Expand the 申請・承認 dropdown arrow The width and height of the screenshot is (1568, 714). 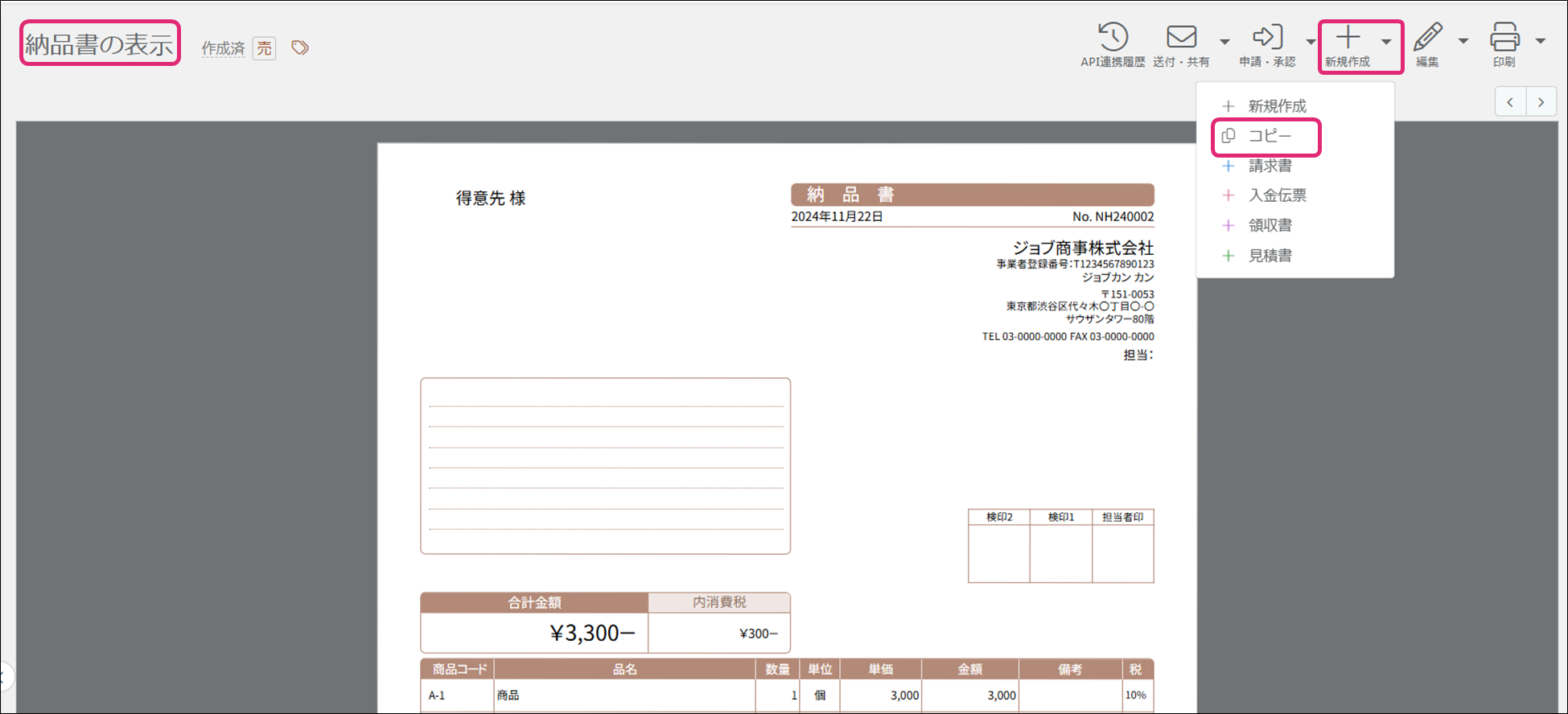(1311, 42)
